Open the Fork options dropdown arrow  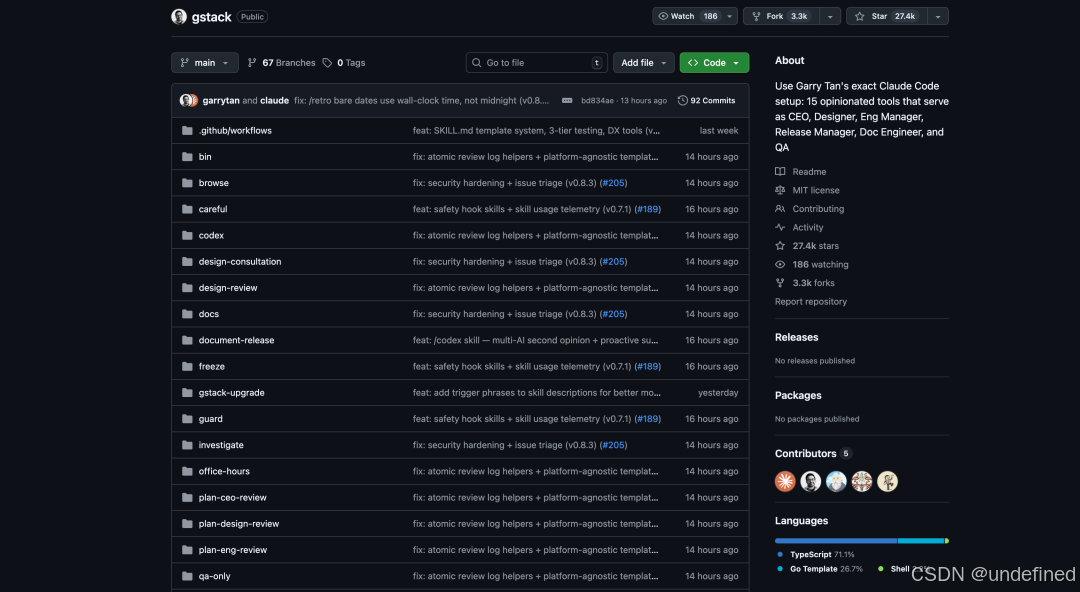830,17
